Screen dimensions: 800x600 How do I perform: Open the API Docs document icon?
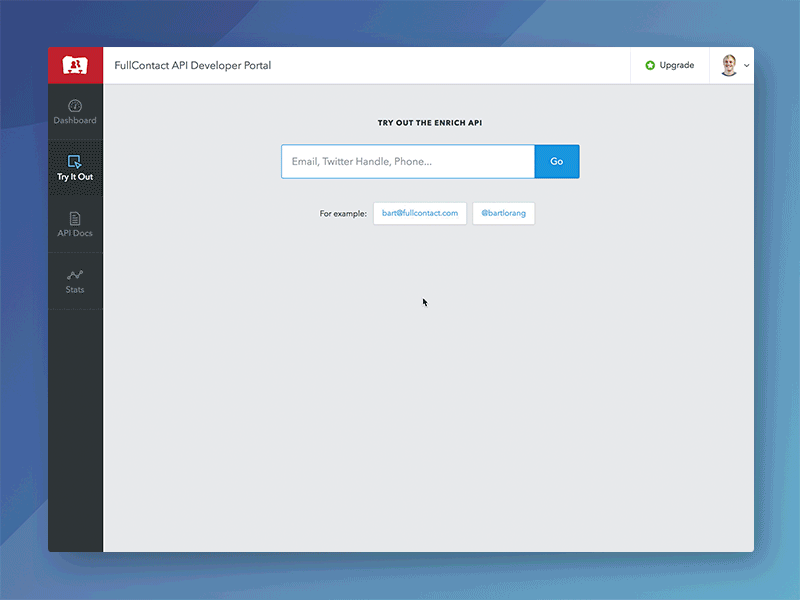[75, 218]
